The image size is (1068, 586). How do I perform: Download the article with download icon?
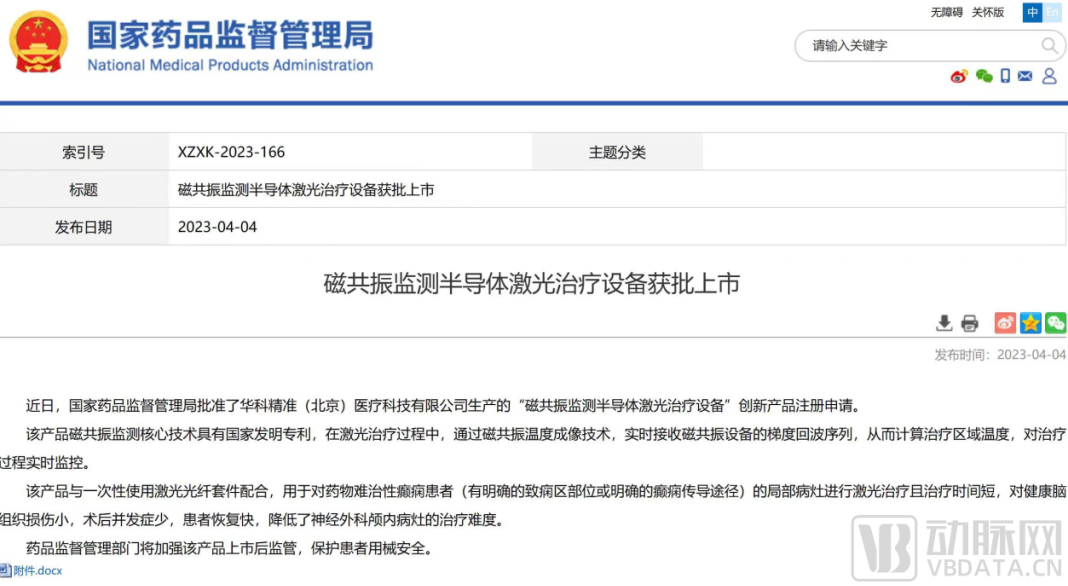pos(944,323)
